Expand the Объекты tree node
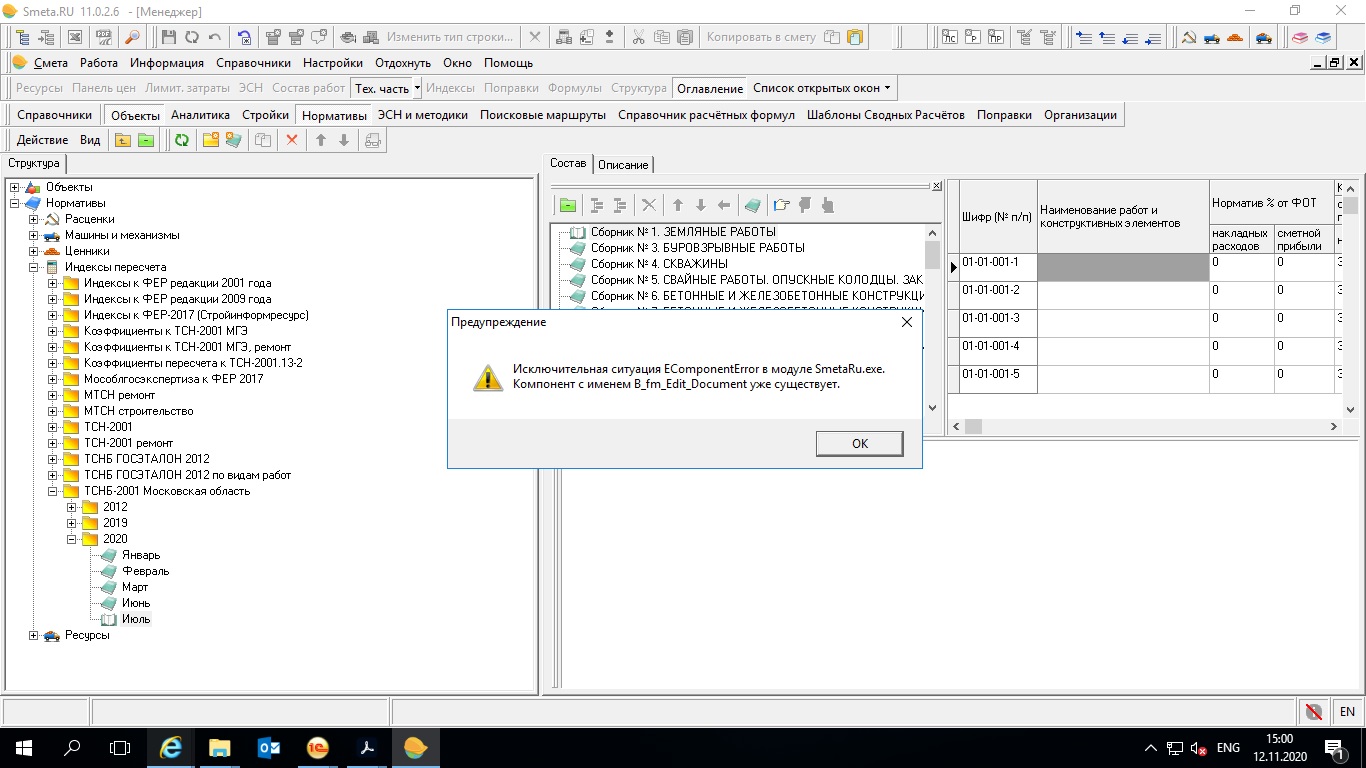Viewport: 1366px width, 768px height. coord(15,187)
